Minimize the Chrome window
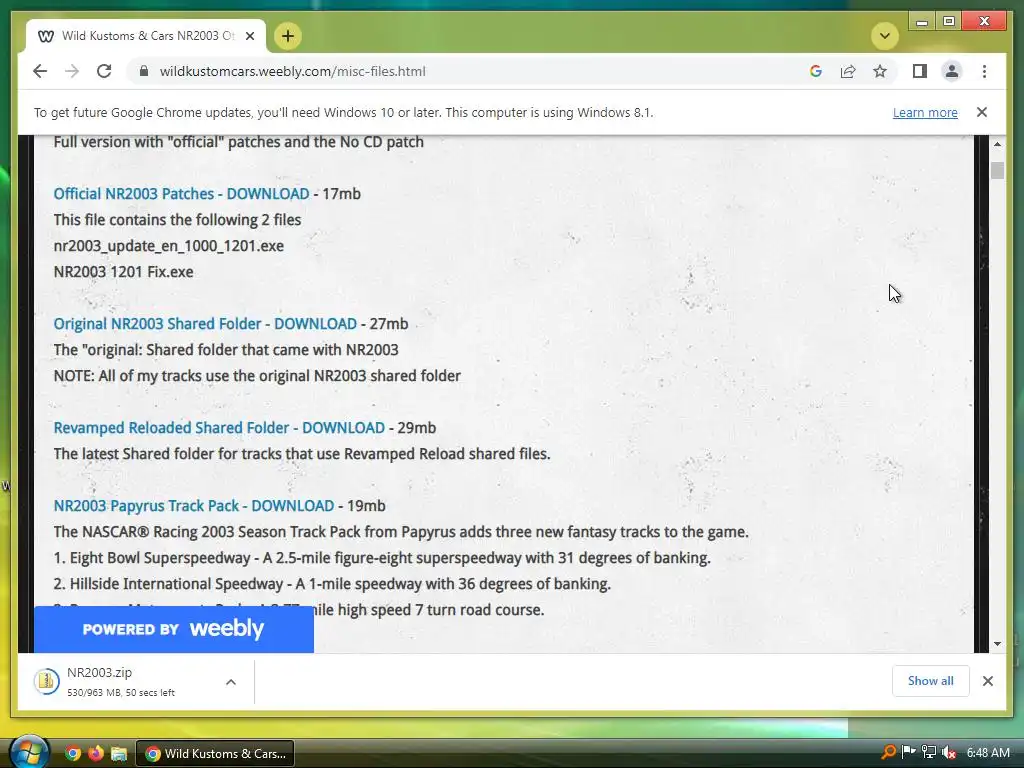The height and width of the screenshot is (768, 1024). point(922,22)
